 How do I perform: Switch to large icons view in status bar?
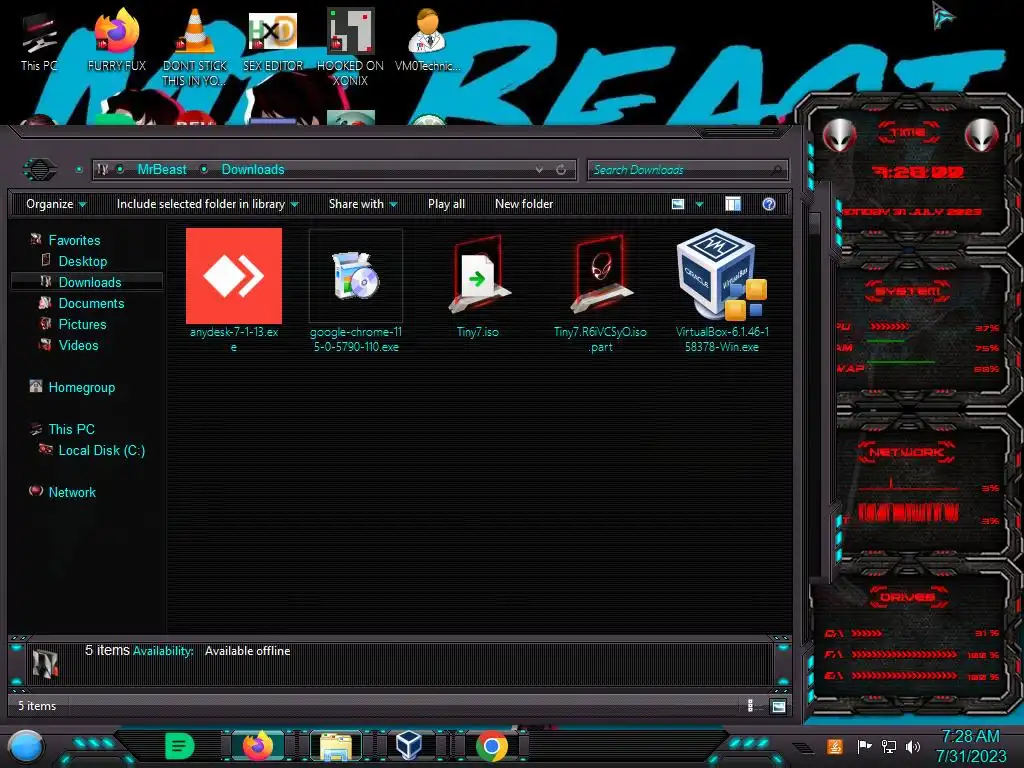[x=778, y=706]
